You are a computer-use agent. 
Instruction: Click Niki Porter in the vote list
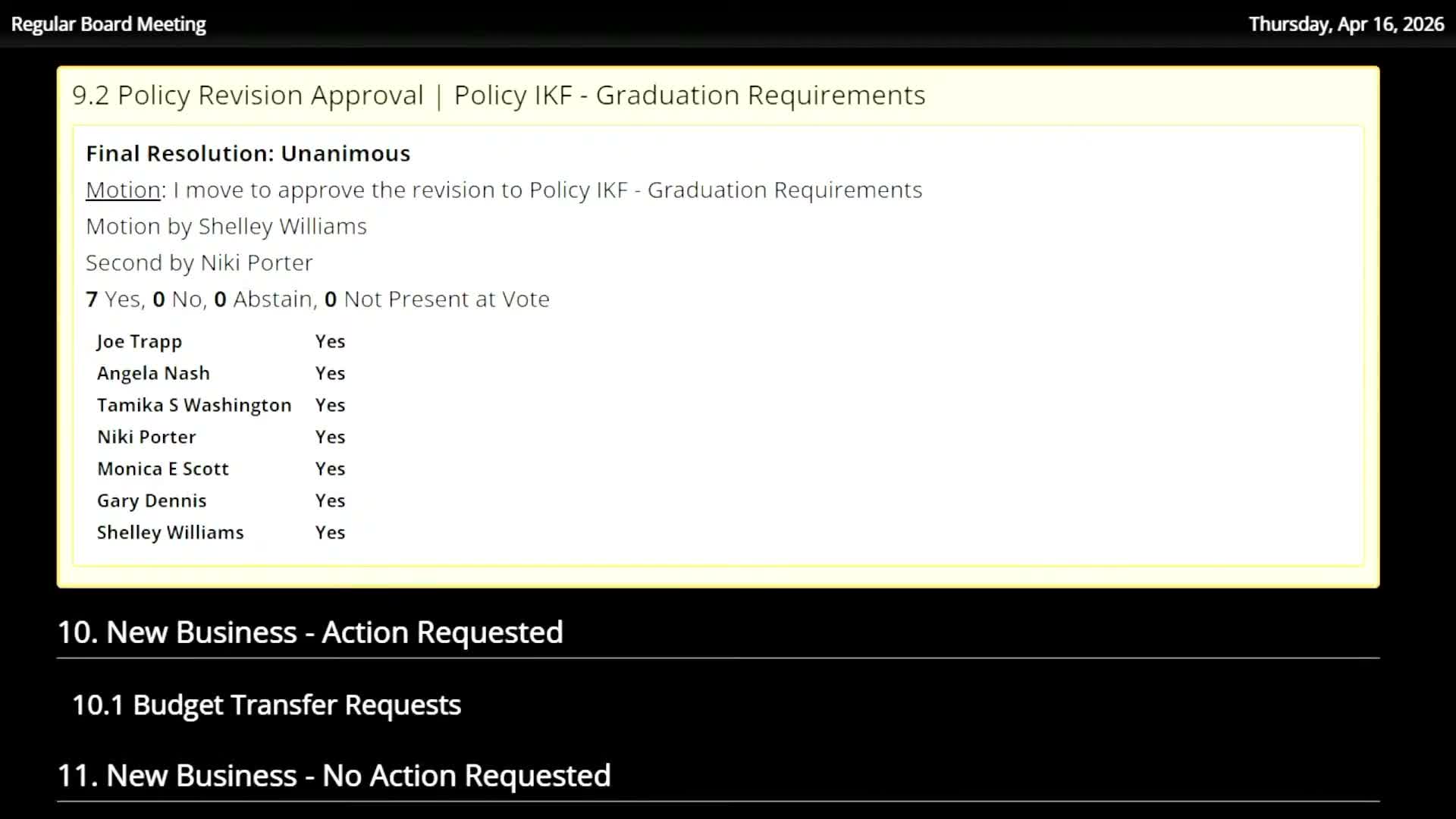pos(146,437)
